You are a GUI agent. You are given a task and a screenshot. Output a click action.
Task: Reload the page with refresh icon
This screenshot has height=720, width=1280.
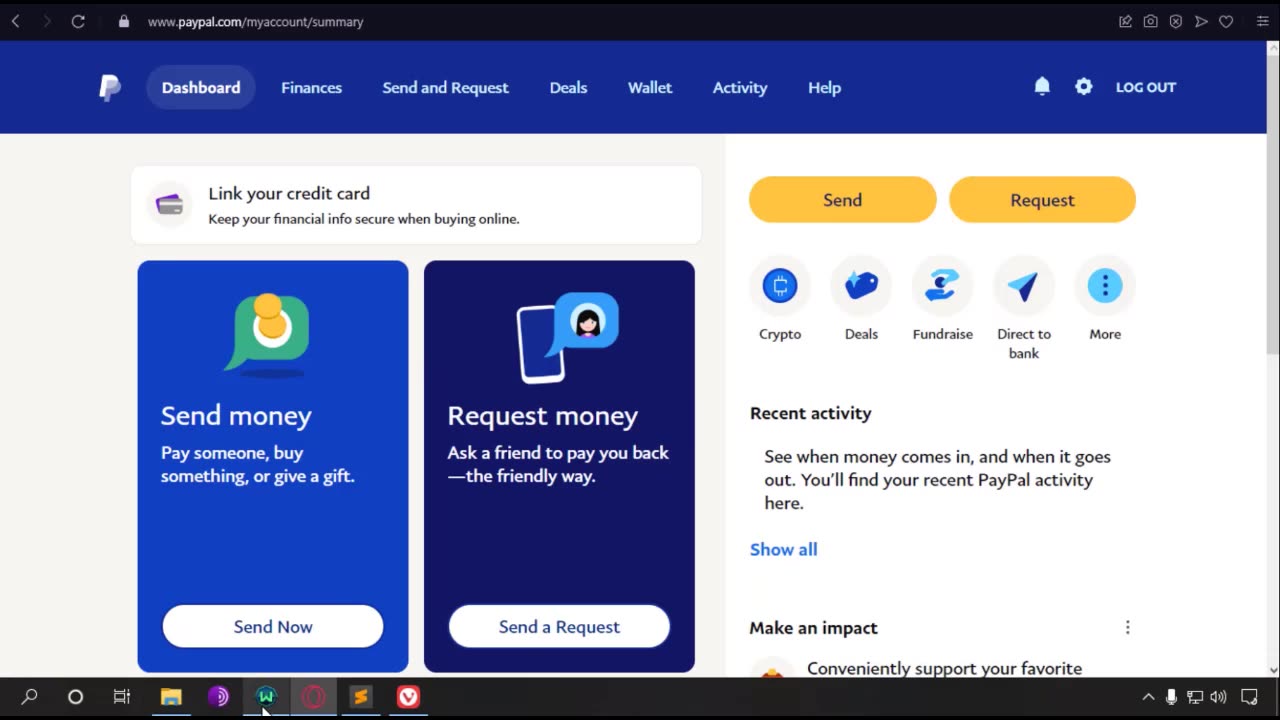point(78,21)
